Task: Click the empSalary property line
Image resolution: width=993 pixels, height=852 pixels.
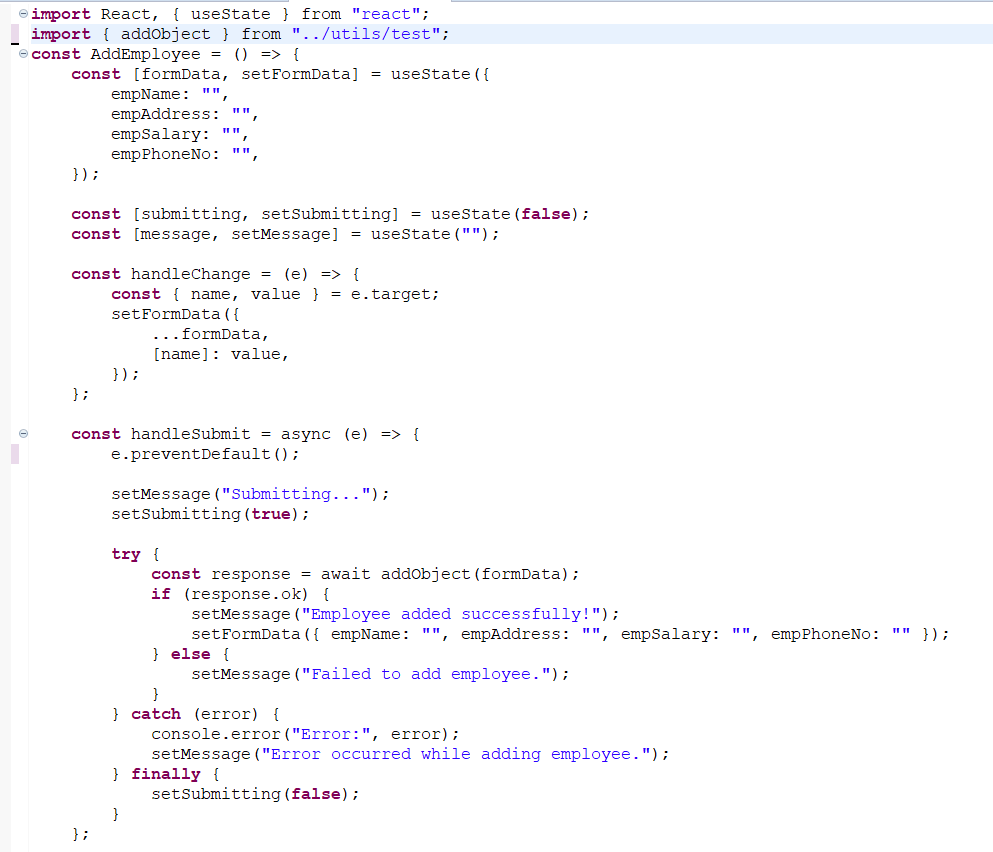Action: tap(180, 134)
